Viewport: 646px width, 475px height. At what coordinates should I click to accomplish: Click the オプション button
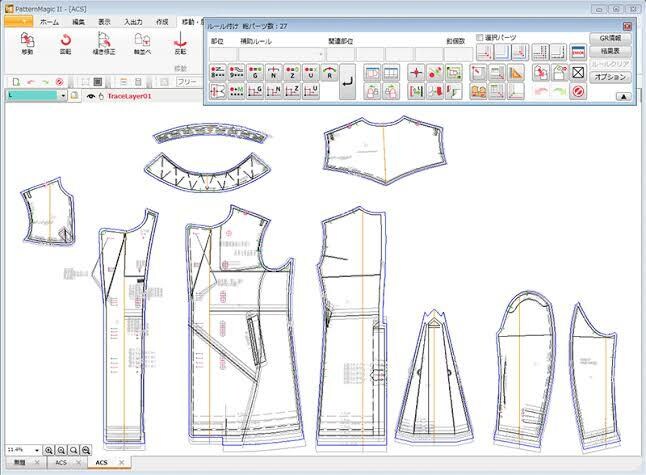(610, 77)
